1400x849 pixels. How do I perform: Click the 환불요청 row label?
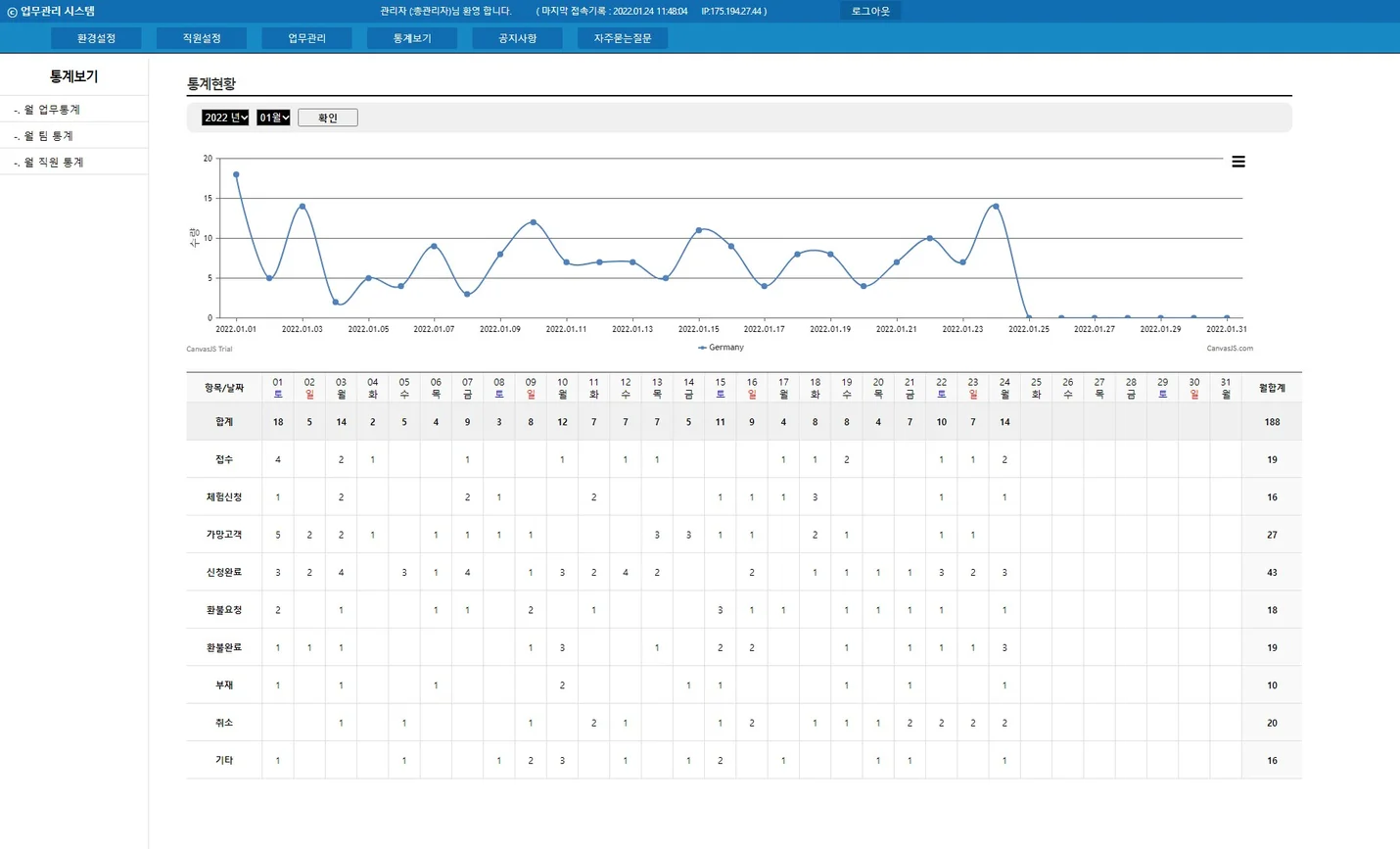tap(224, 610)
